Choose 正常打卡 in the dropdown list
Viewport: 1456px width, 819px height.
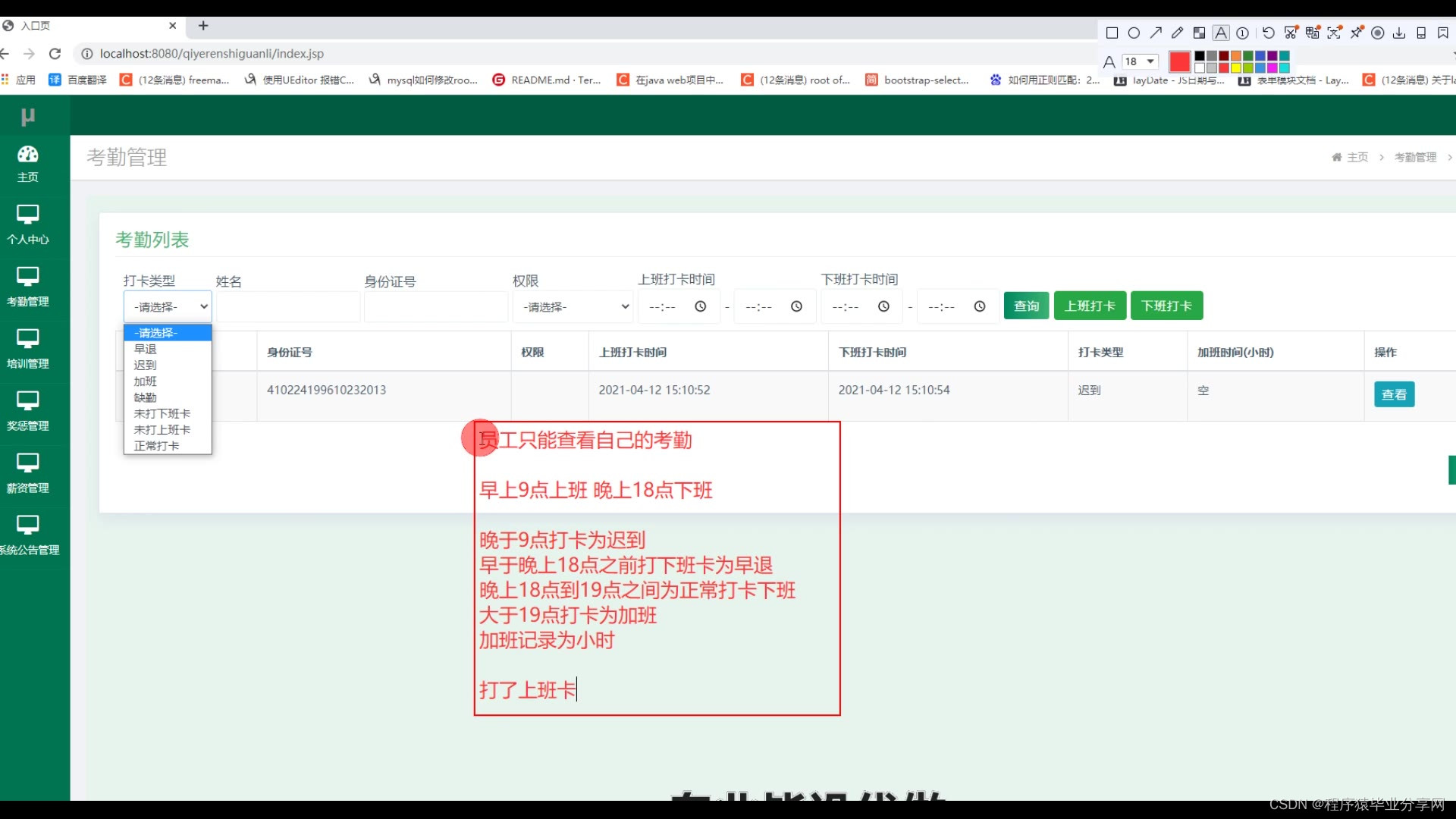click(157, 446)
